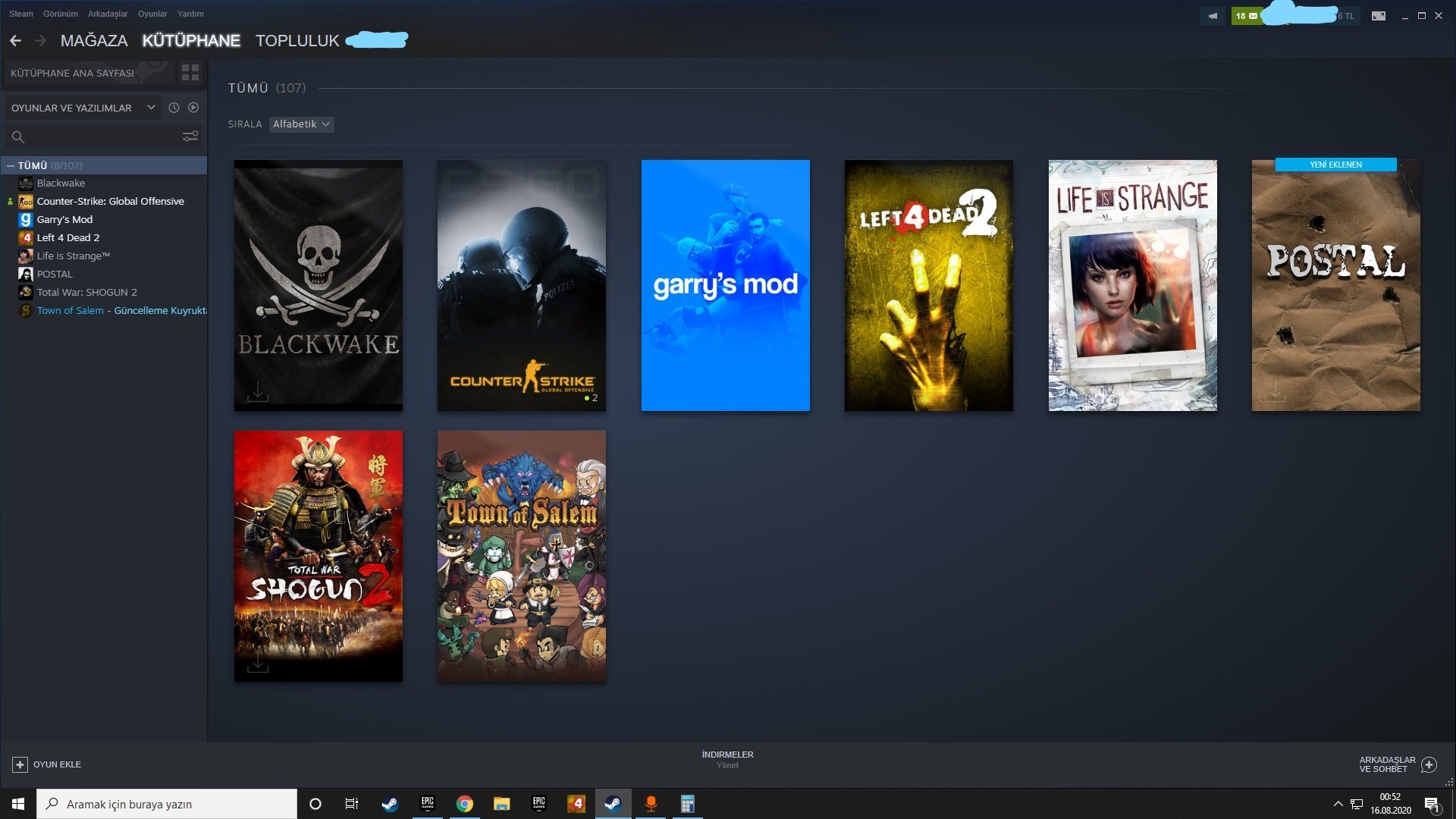
Task: Go back with the left arrow
Action: 15,40
